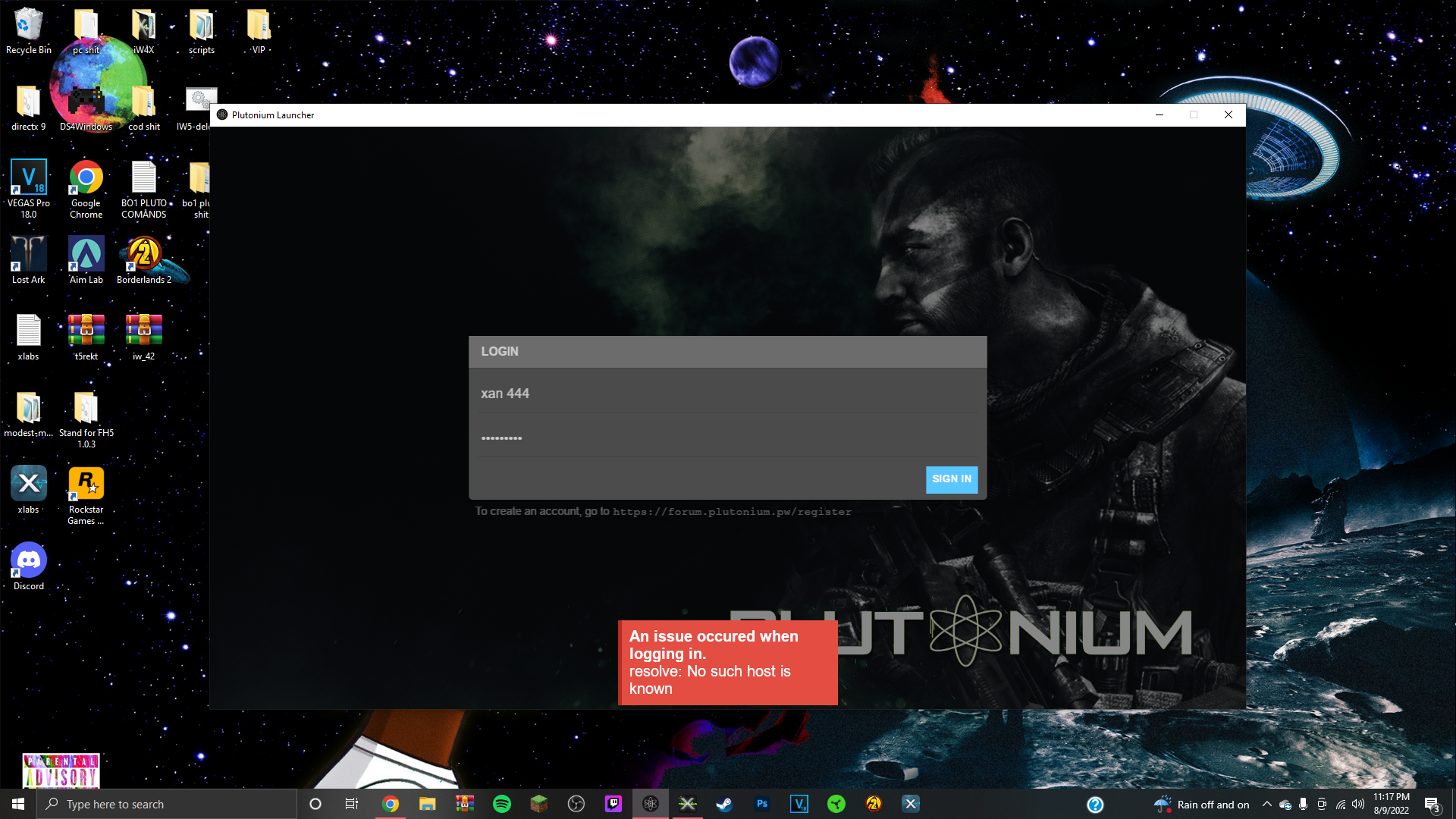The width and height of the screenshot is (1456, 819).
Task: Click Plutonium Launcher taskbar icon
Action: point(651,804)
